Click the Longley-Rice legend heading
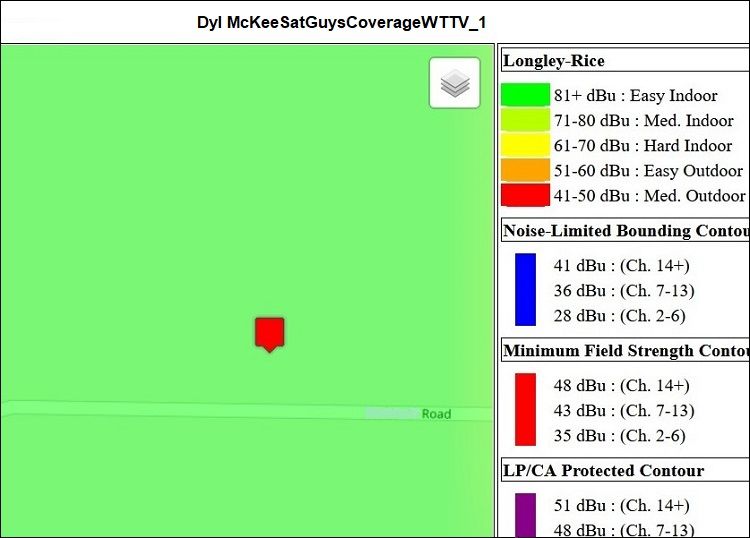The width and height of the screenshot is (750, 538). click(x=554, y=61)
